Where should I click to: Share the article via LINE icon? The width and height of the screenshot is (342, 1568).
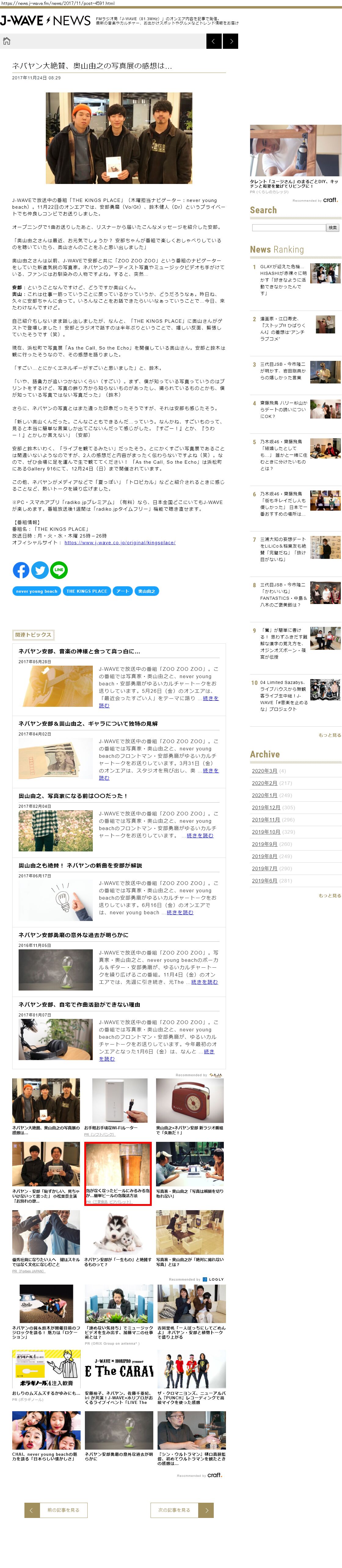[59, 570]
